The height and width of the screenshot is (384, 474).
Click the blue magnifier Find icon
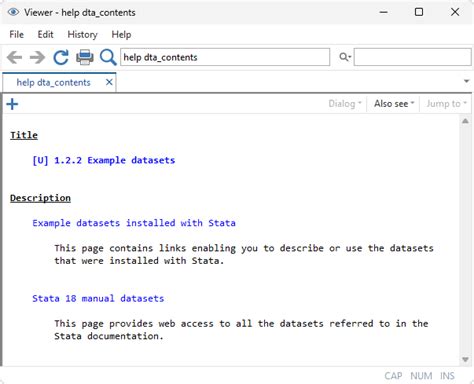(108, 57)
